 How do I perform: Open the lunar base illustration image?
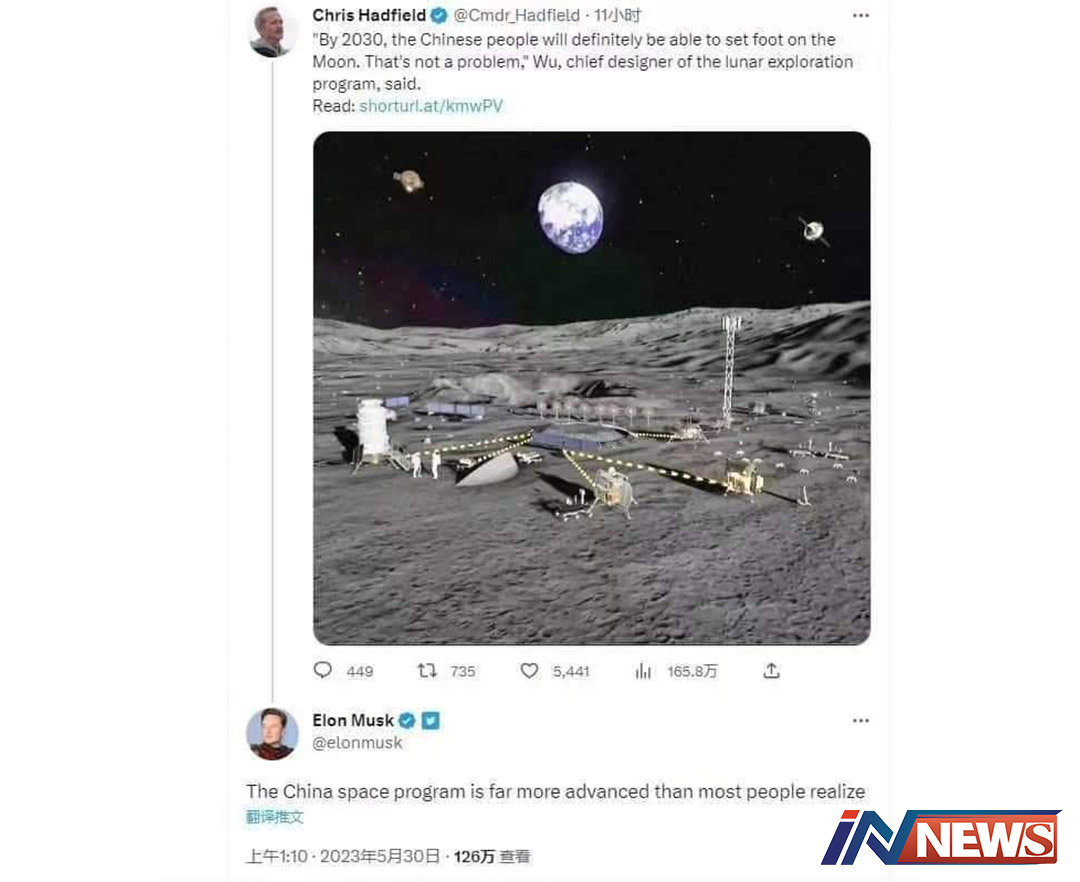592,388
